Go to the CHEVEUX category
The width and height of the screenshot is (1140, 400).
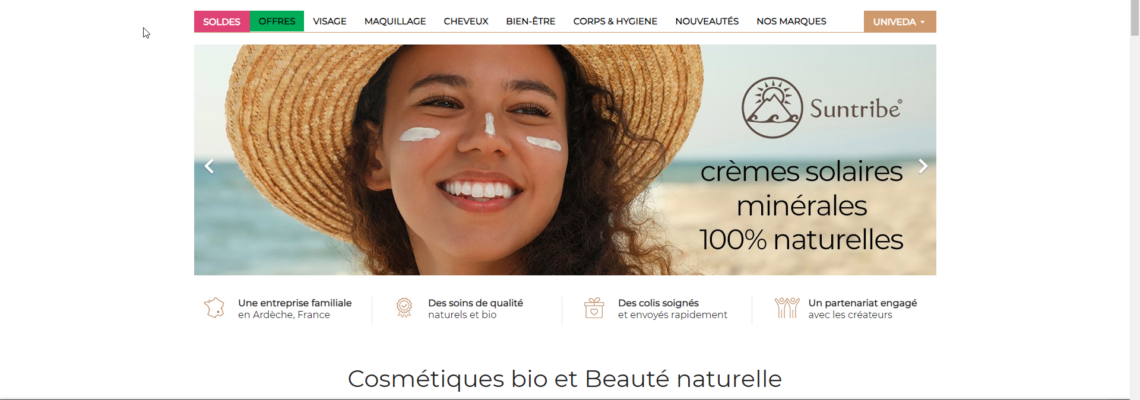click(x=466, y=22)
